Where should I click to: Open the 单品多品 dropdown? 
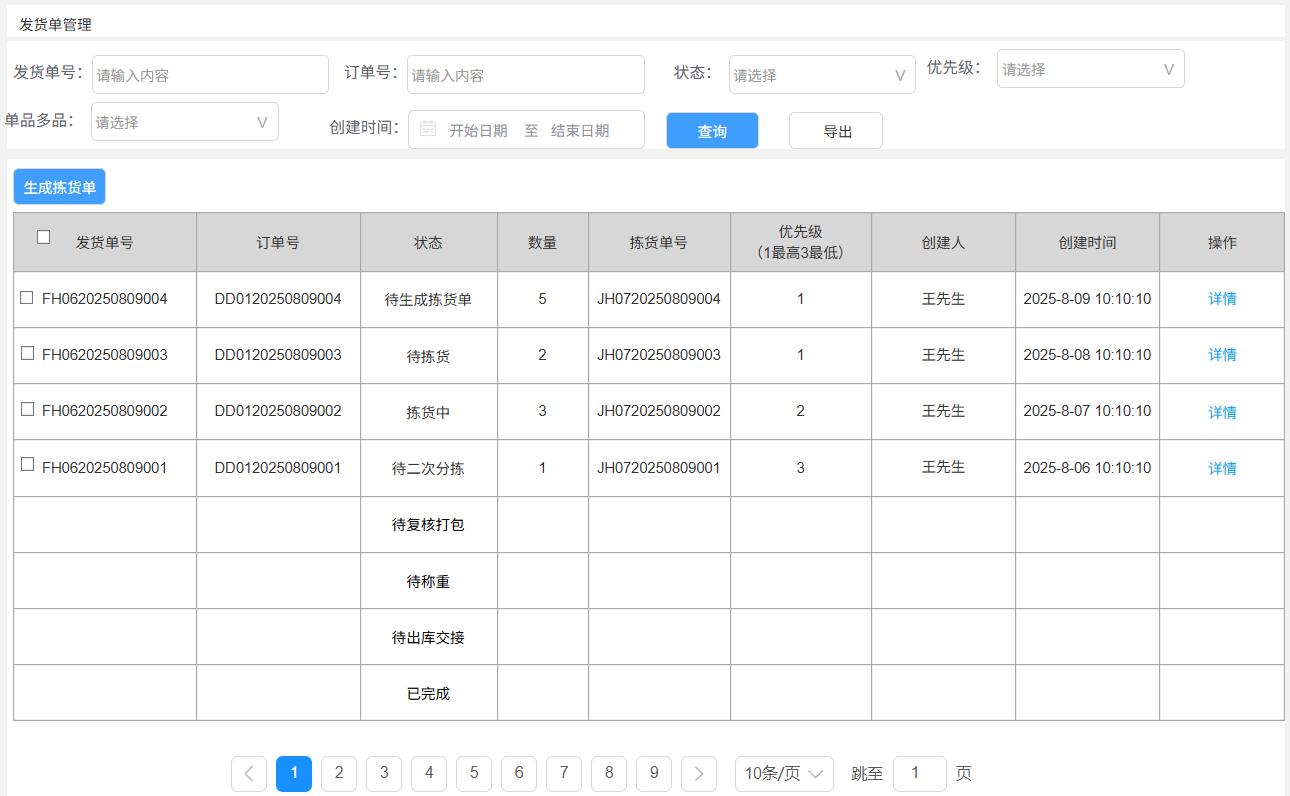(185, 122)
